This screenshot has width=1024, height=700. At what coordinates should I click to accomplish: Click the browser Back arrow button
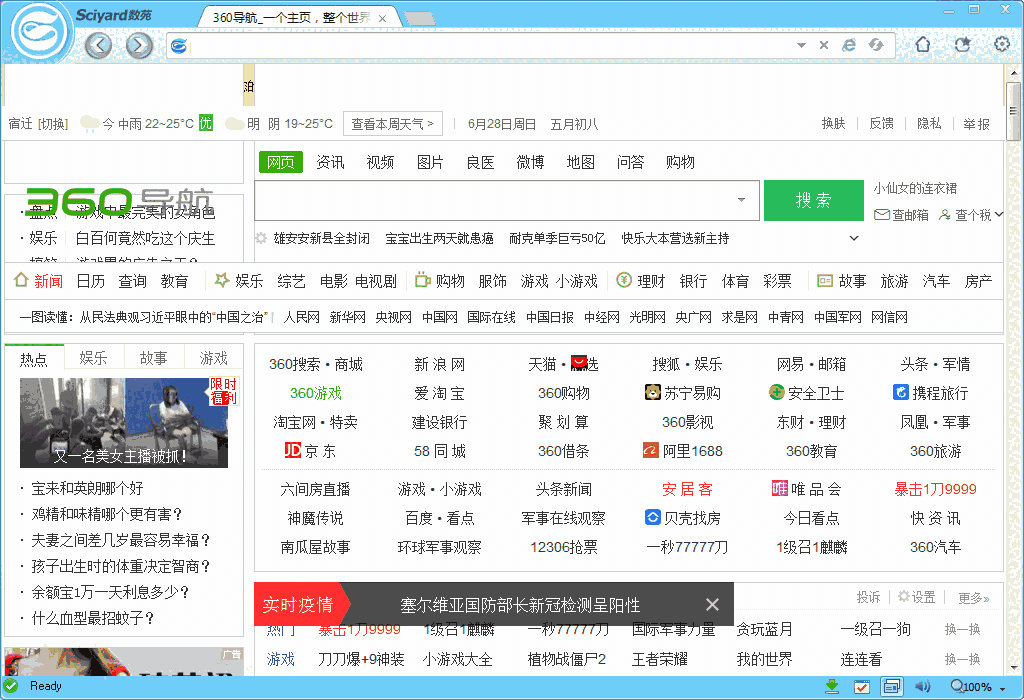(98, 45)
